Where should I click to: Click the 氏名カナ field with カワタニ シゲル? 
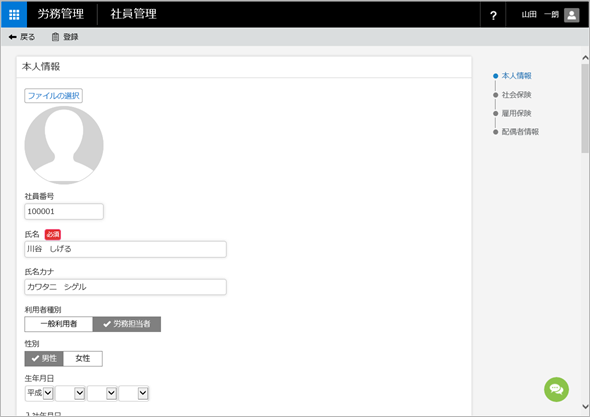(125, 287)
